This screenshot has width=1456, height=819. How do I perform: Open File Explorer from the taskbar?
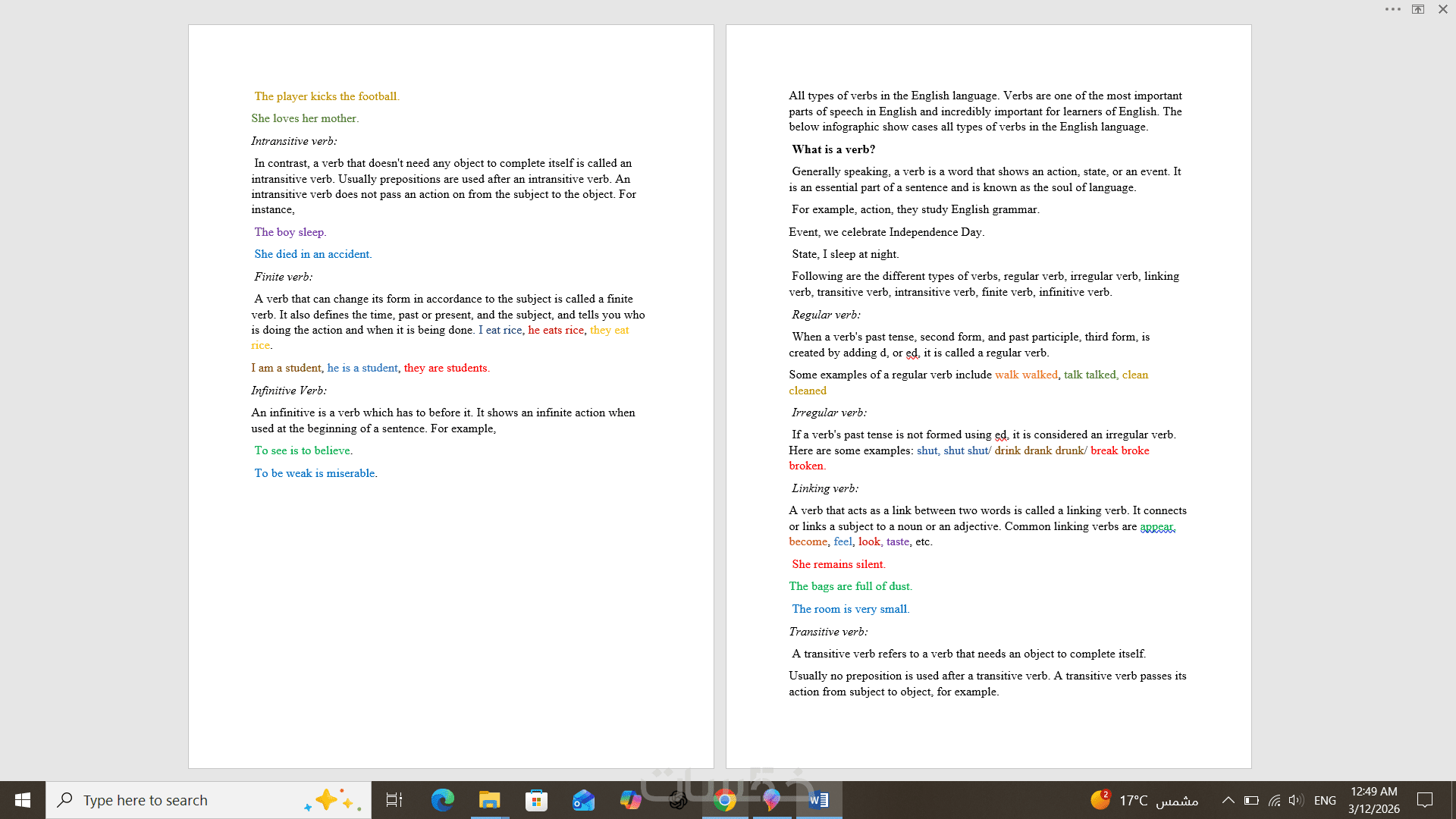click(x=489, y=800)
